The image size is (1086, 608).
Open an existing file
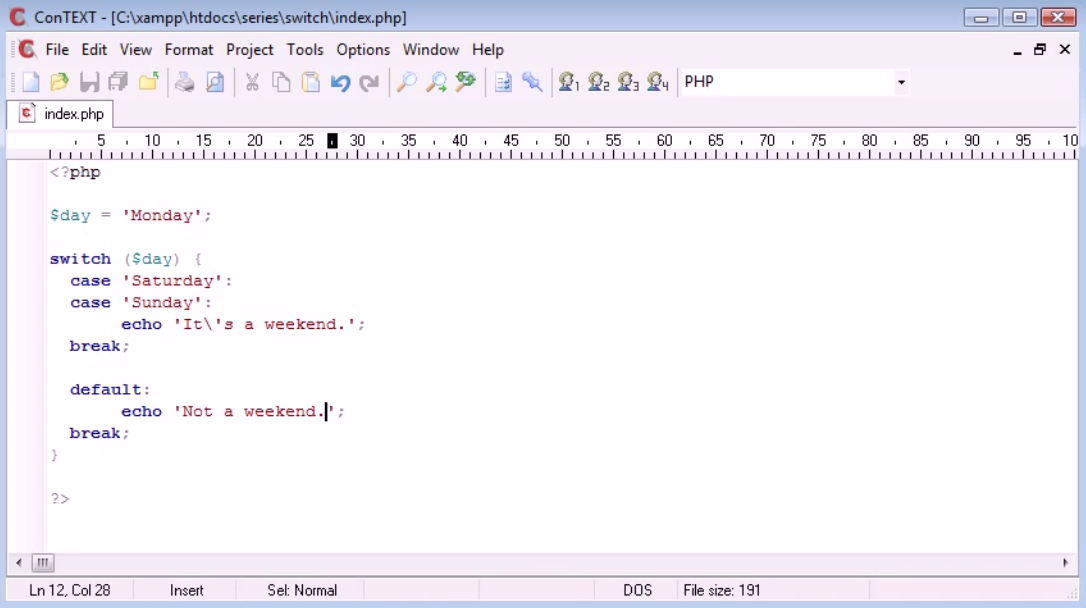tap(58, 82)
